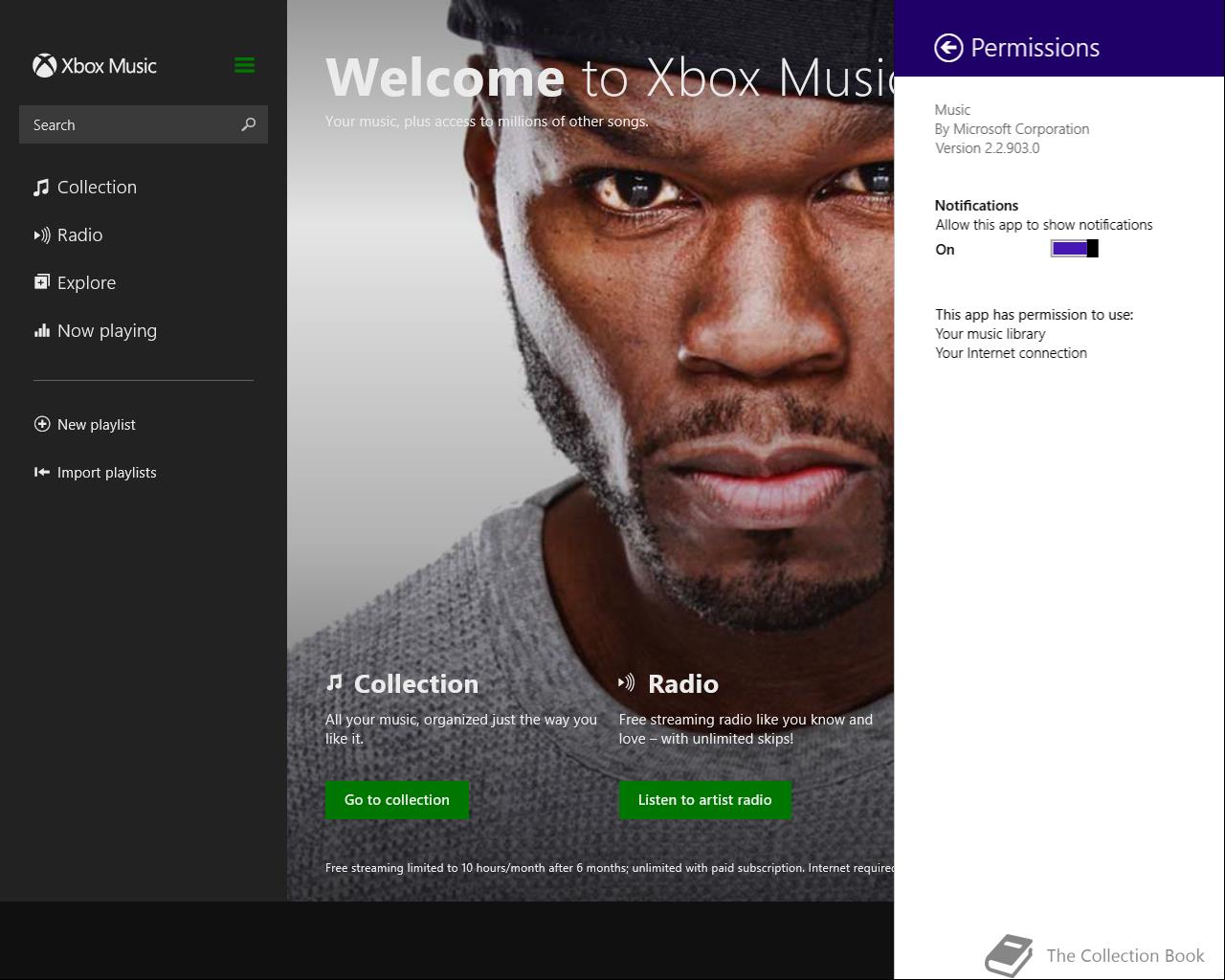Click the Explore icon in sidebar
Image resolution: width=1225 pixels, height=980 pixels.
(42, 282)
